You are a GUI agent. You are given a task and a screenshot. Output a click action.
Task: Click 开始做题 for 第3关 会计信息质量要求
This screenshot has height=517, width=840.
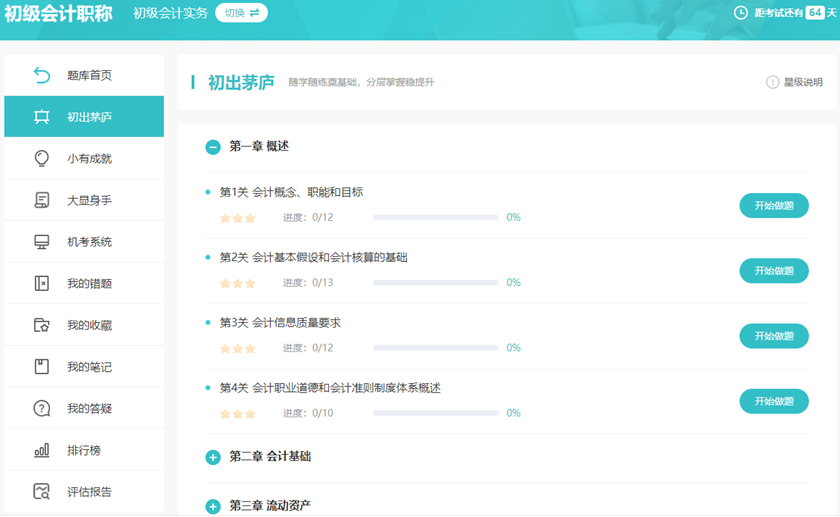coord(773,336)
